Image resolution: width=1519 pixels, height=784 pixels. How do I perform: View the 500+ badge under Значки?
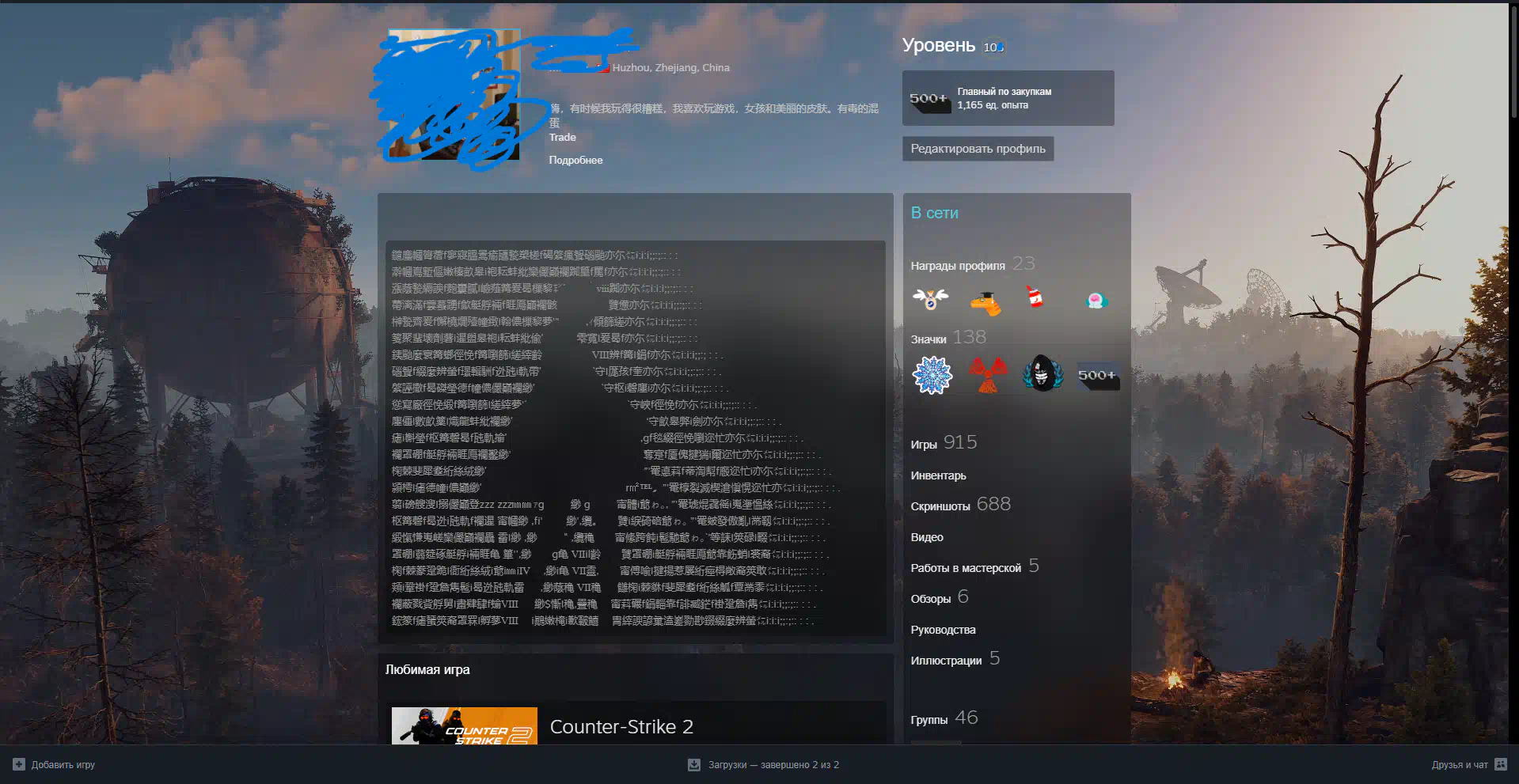point(1097,375)
